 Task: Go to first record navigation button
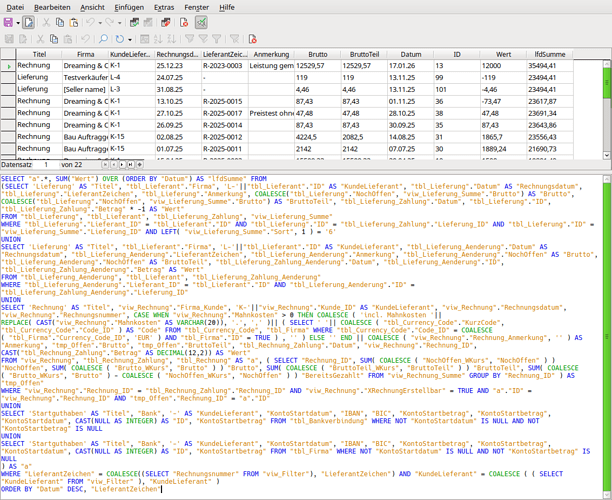coord(105,165)
